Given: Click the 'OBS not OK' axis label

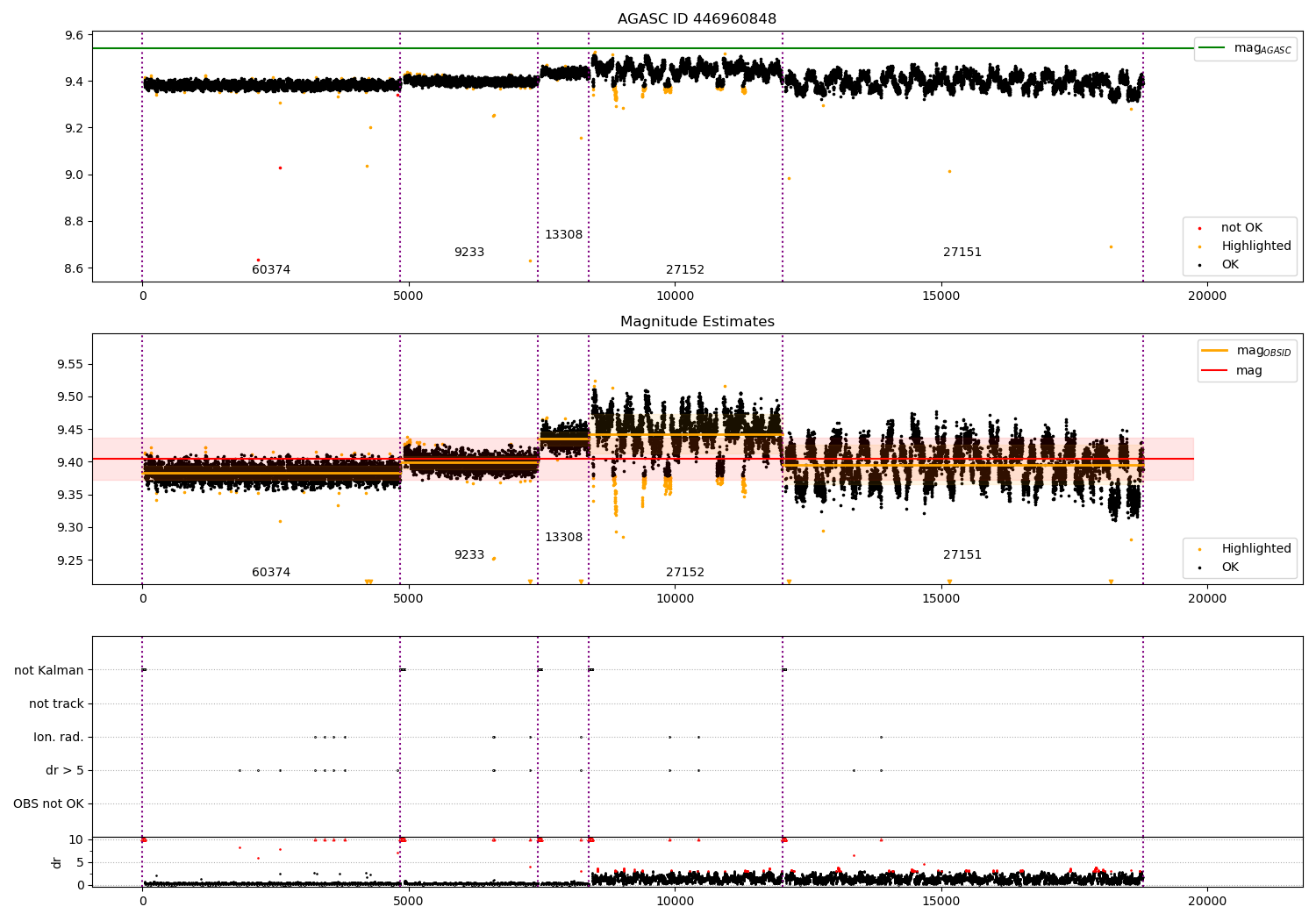Looking at the screenshot, I should pyautogui.click(x=48, y=804).
